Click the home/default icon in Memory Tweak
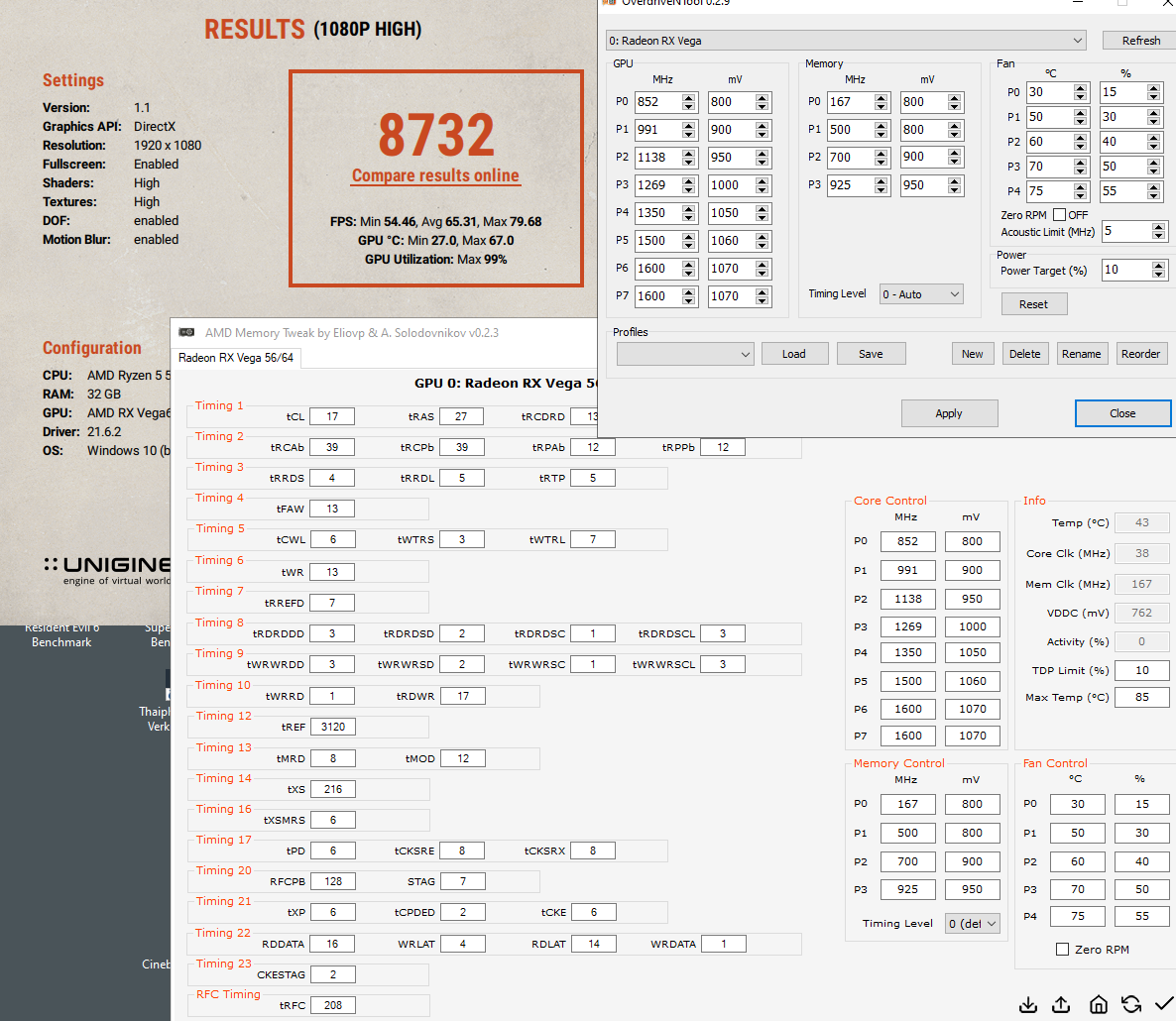Viewport: 1176px width, 1021px height. (x=1098, y=1004)
